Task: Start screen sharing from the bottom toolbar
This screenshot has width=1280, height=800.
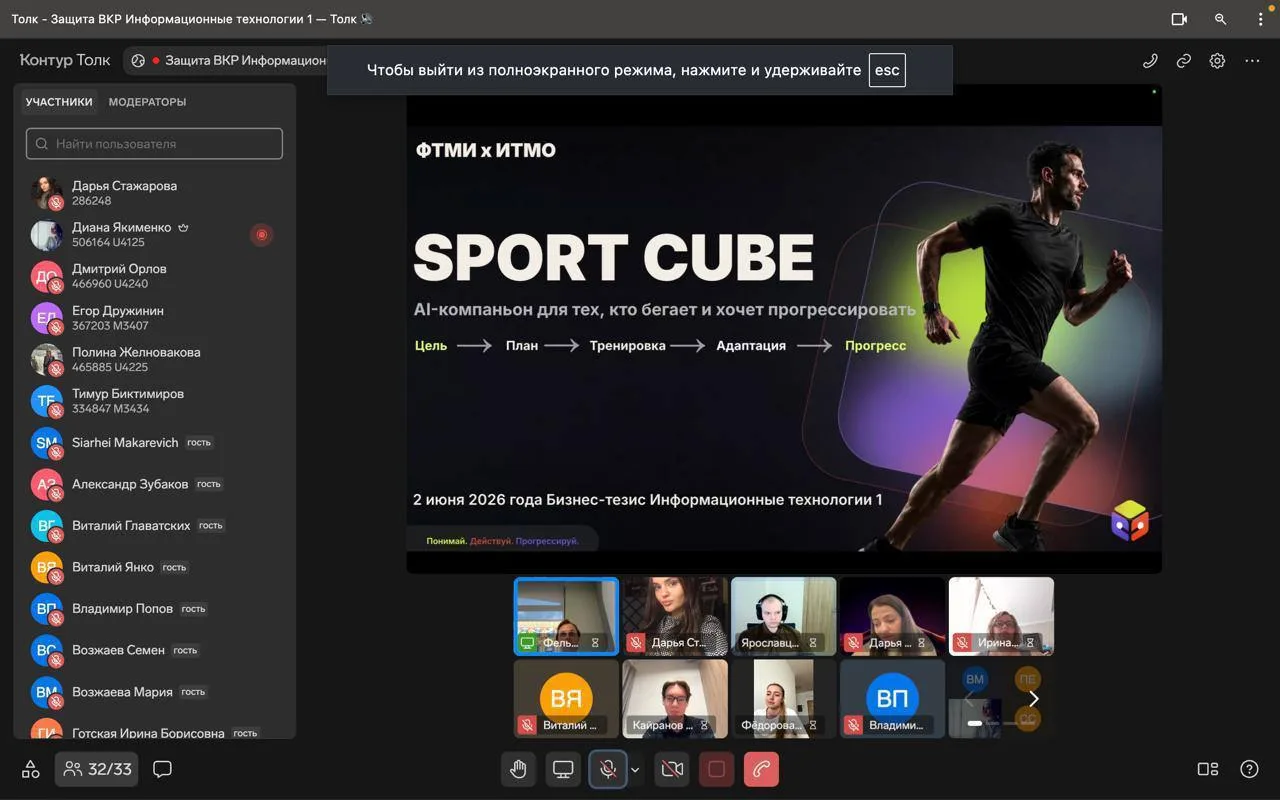Action: pos(563,769)
